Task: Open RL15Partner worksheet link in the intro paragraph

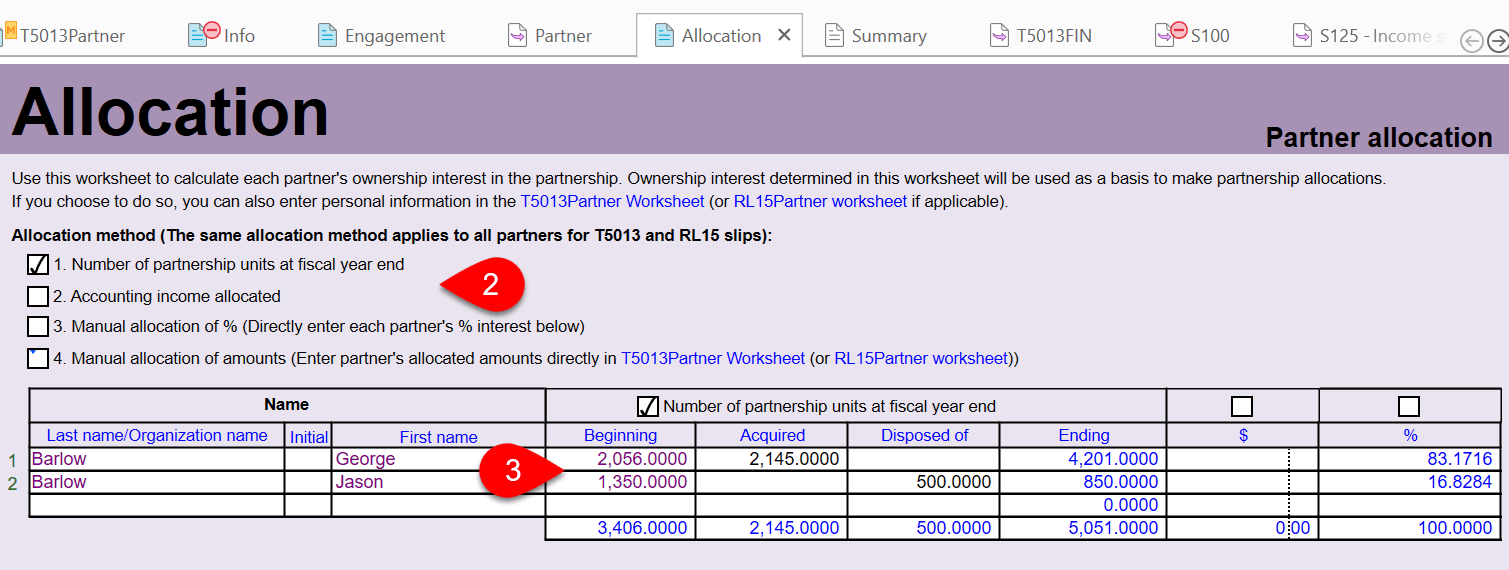Action: coord(820,201)
